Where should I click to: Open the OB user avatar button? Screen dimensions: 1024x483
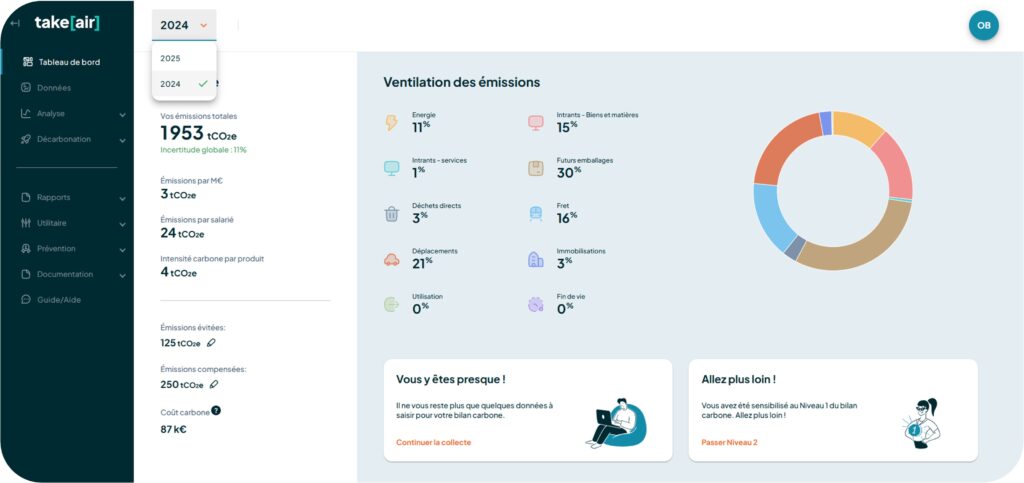pos(983,25)
